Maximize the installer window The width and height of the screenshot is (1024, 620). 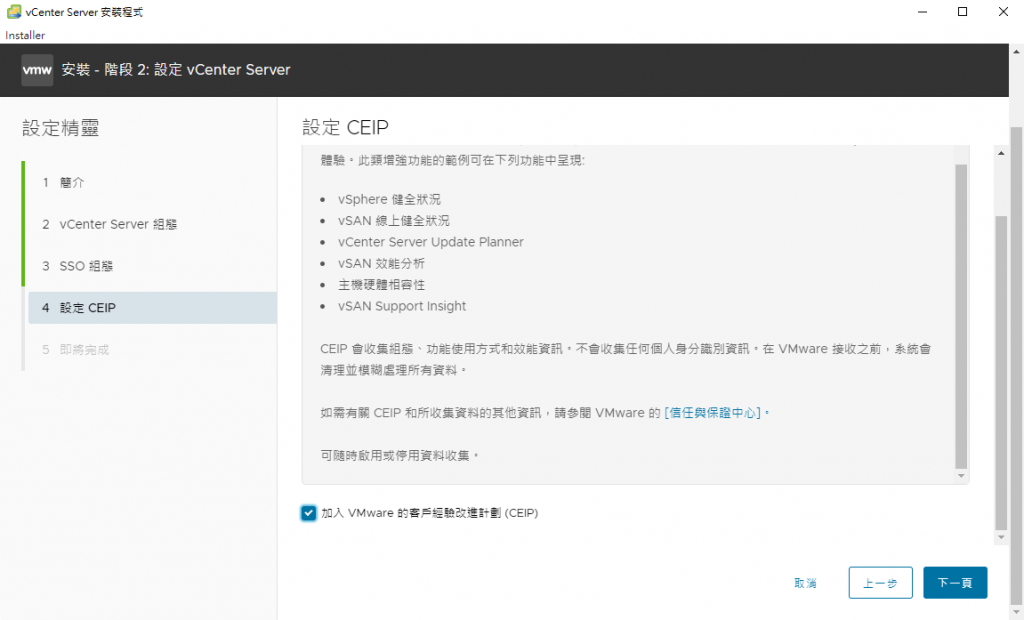coord(963,12)
